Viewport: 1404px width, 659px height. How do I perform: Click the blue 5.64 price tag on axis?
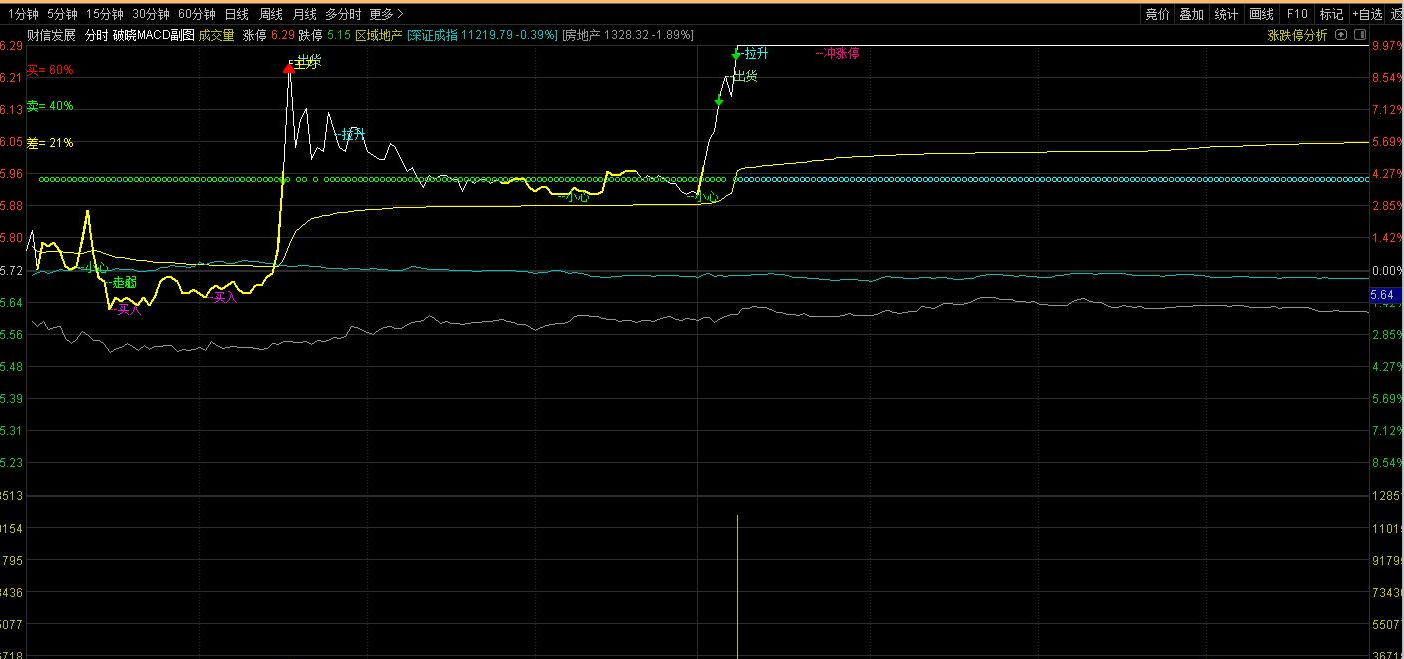click(1381, 295)
